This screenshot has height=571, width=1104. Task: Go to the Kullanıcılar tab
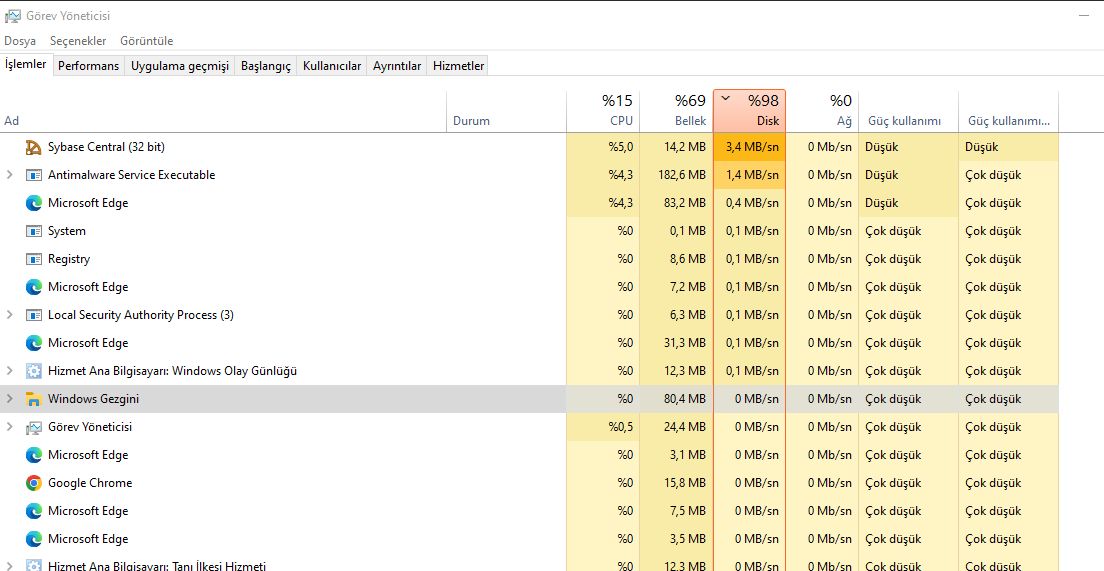[x=332, y=66]
